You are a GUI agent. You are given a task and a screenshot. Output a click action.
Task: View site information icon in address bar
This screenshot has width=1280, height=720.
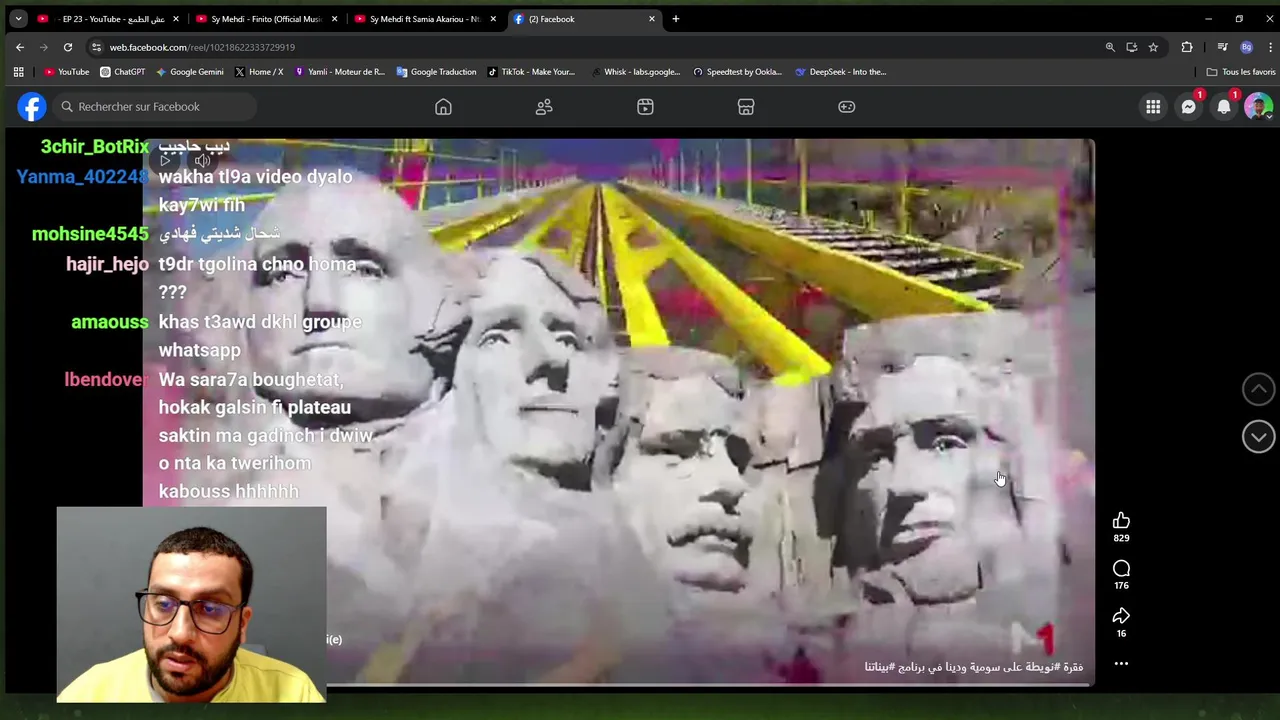[96, 47]
